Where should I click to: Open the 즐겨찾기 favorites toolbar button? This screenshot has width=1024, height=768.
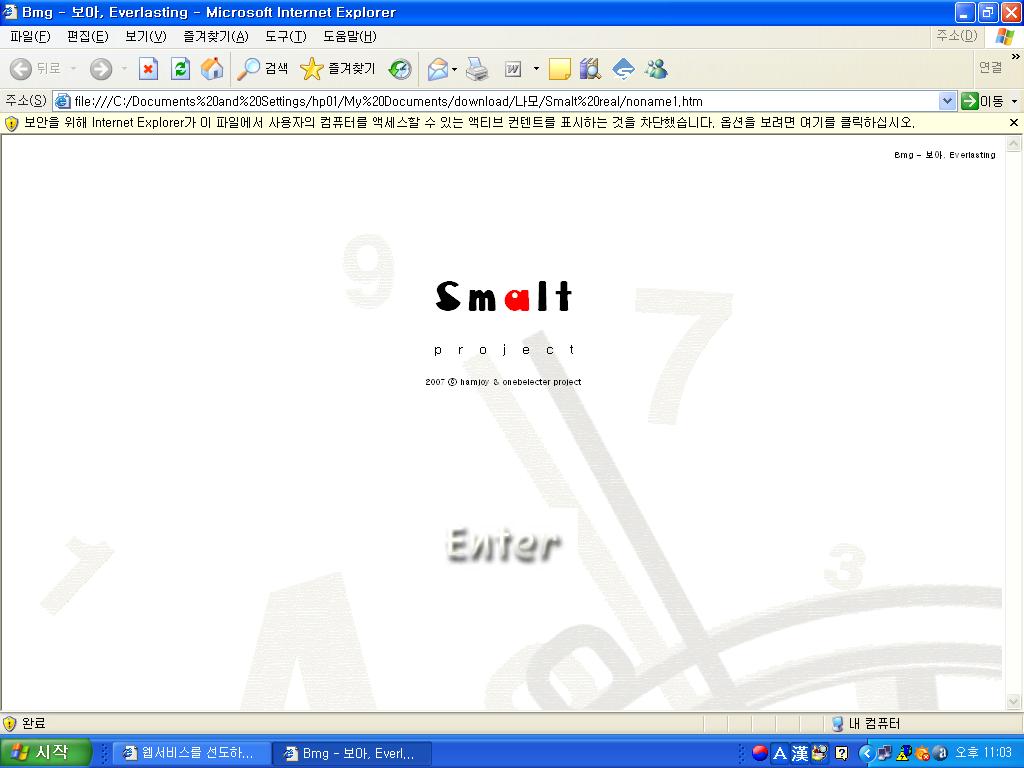338,69
